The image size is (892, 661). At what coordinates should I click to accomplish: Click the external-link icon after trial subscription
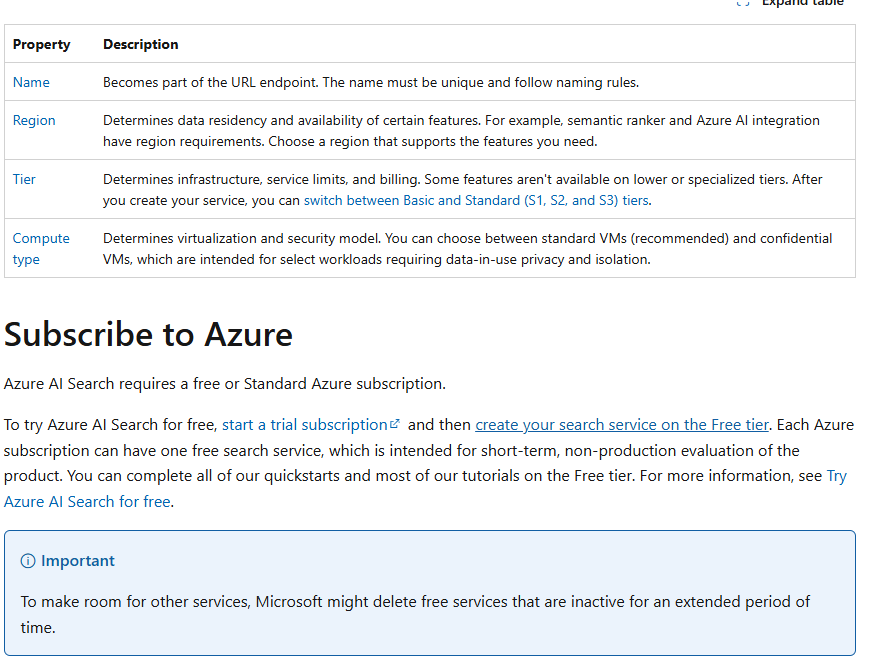(396, 424)
